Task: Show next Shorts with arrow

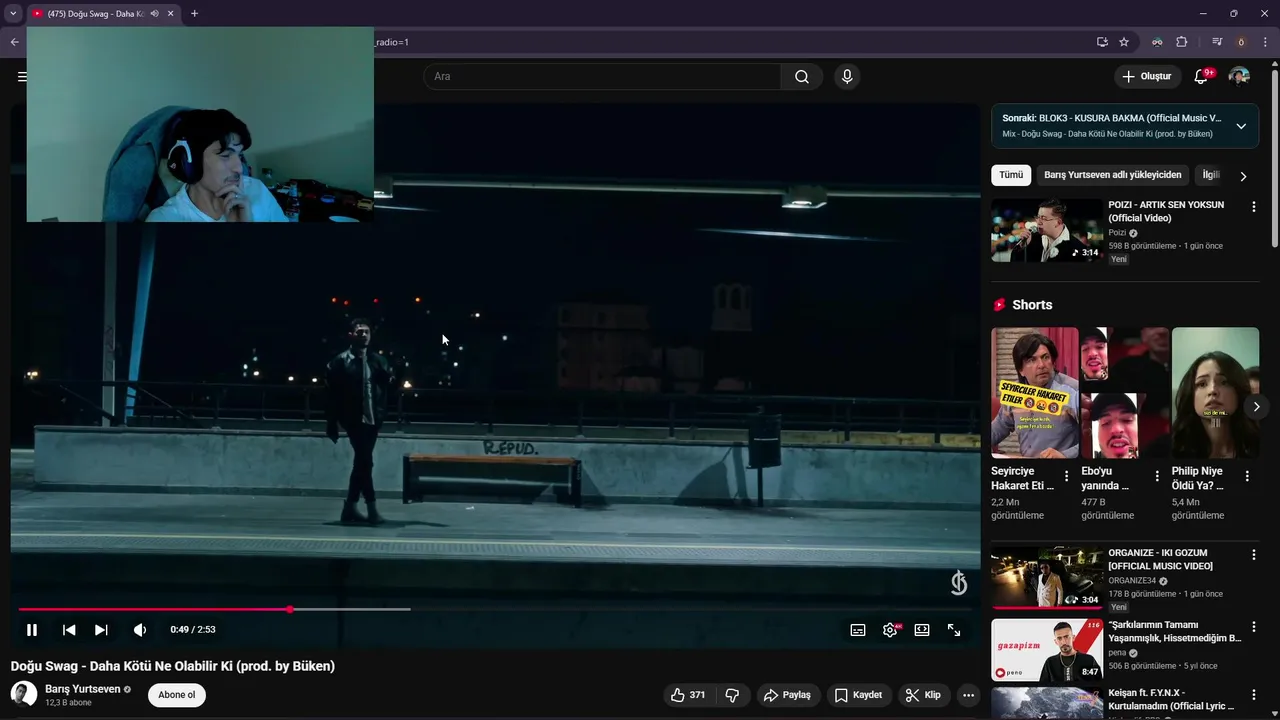Action: [1256, 406]
